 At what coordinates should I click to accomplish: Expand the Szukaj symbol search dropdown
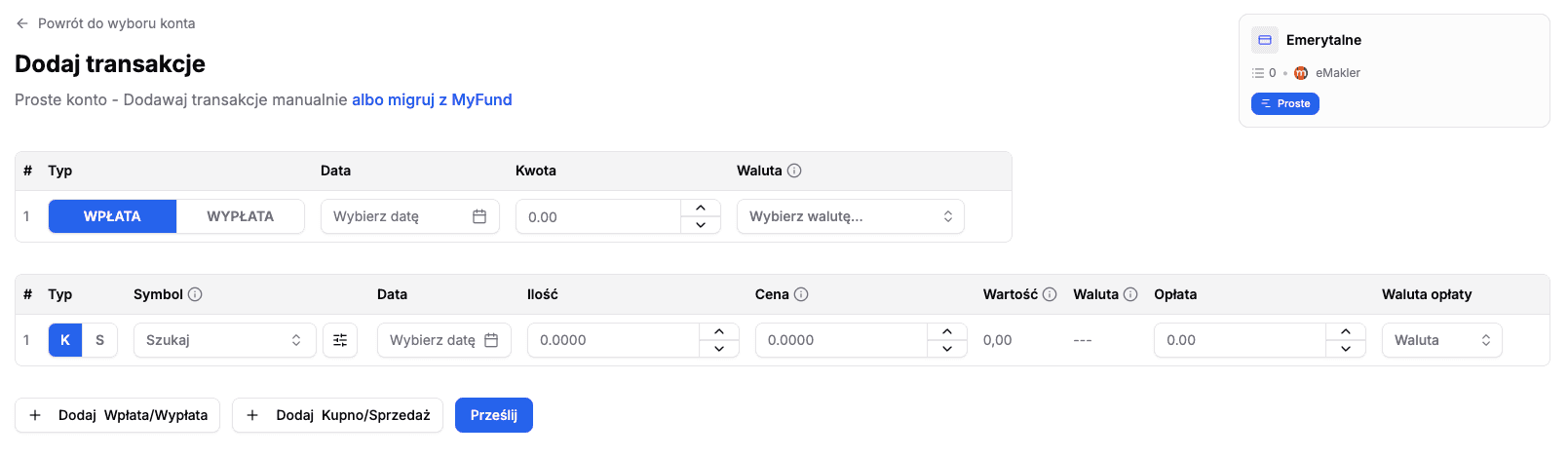[224, 340]
